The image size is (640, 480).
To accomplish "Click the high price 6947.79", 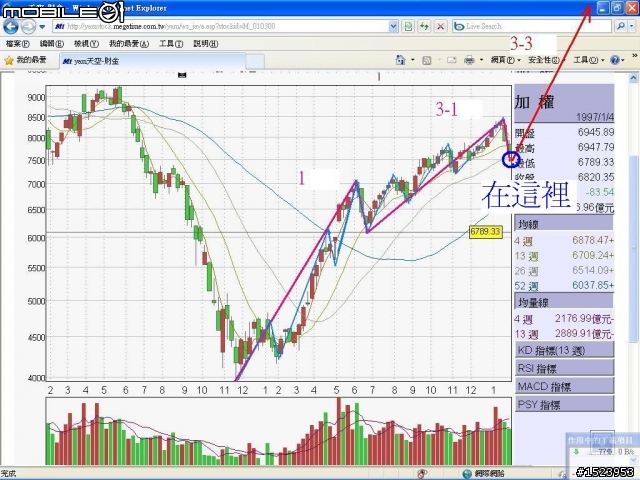I will (x=596, y=147).
